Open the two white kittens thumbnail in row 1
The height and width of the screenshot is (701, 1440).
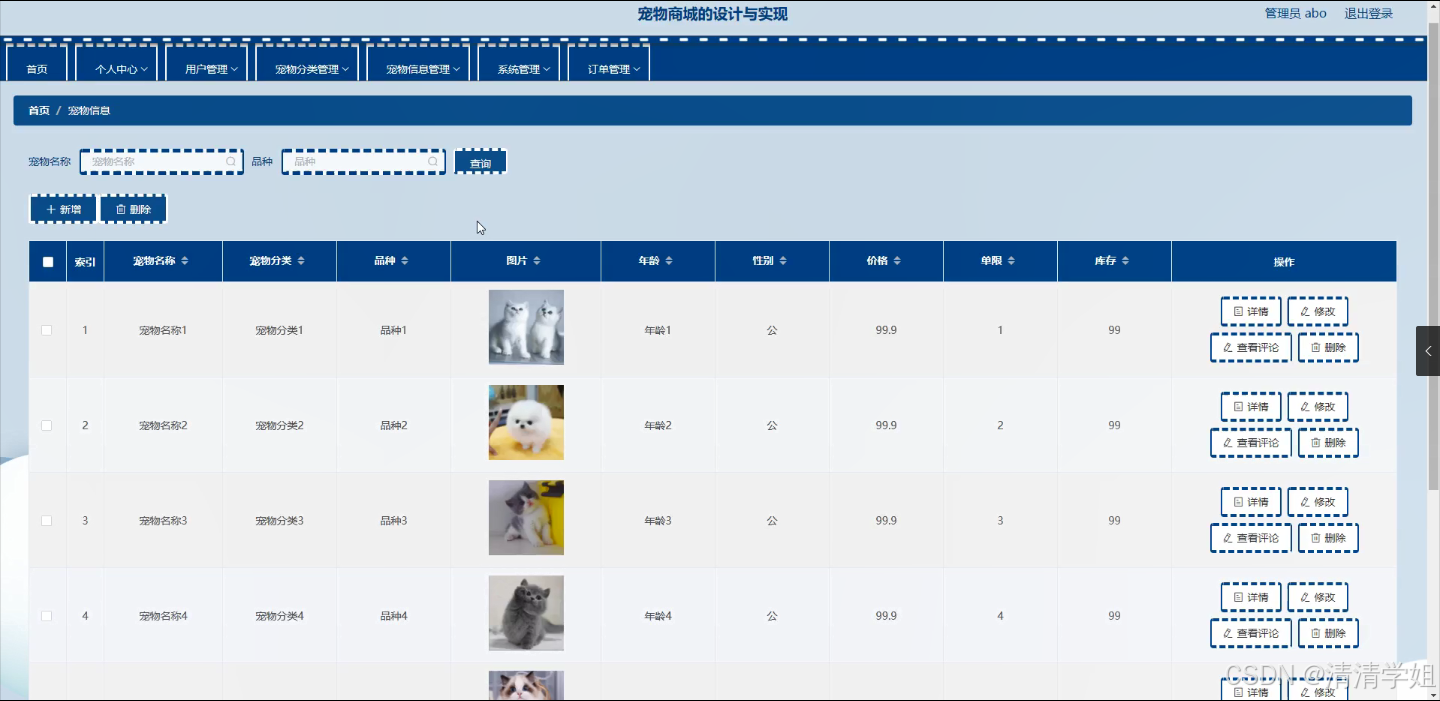pos(526,327)
